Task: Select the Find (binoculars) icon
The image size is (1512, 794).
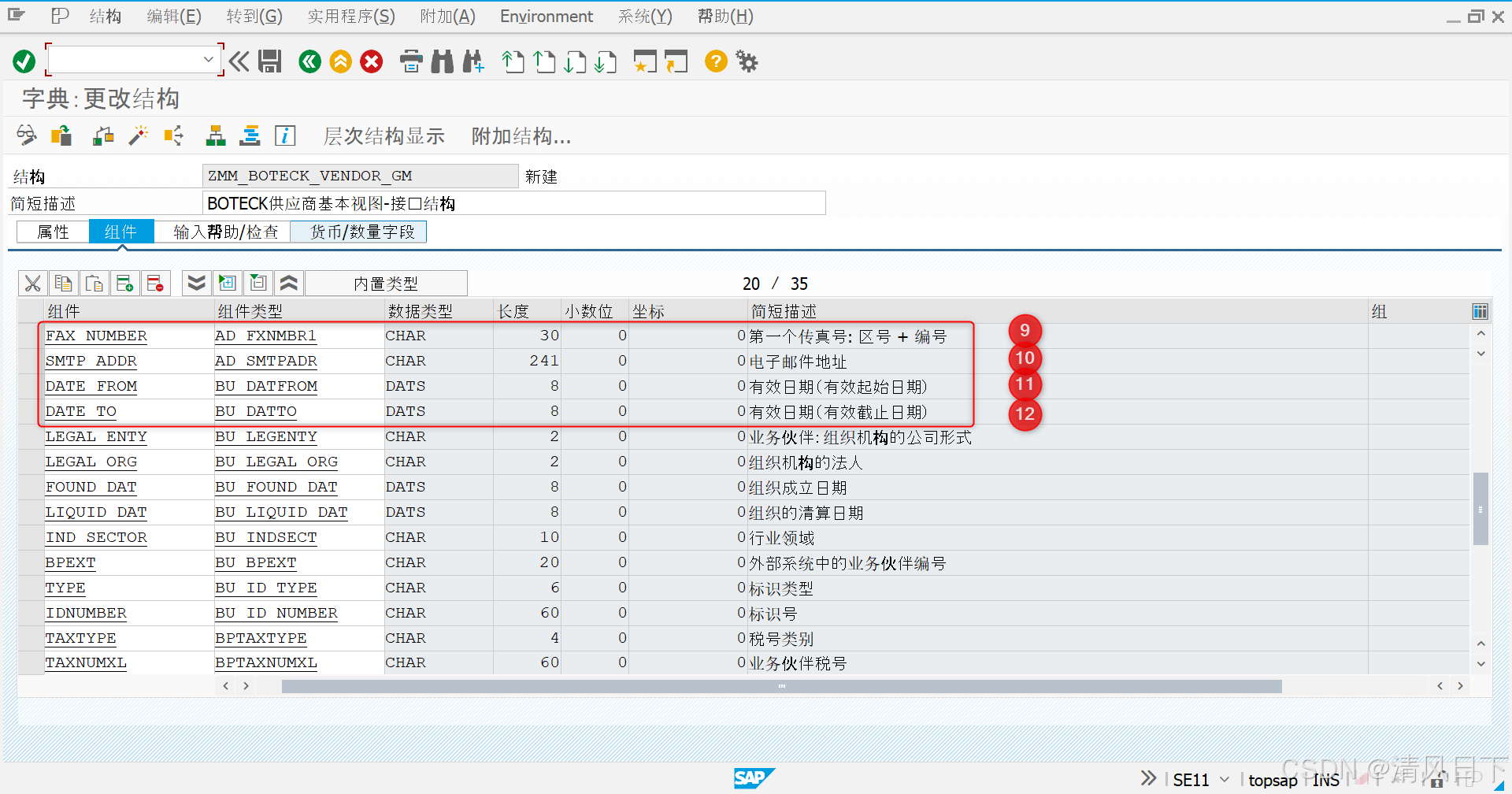Action: 442,61
